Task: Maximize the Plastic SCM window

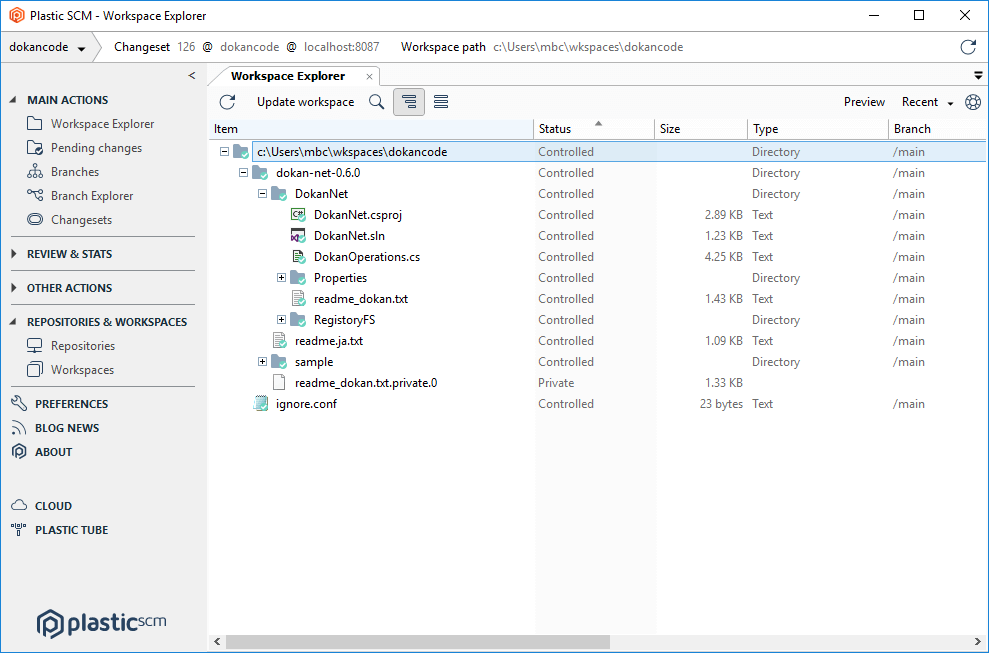Action: pyautogui.click(x=919, y=16)
